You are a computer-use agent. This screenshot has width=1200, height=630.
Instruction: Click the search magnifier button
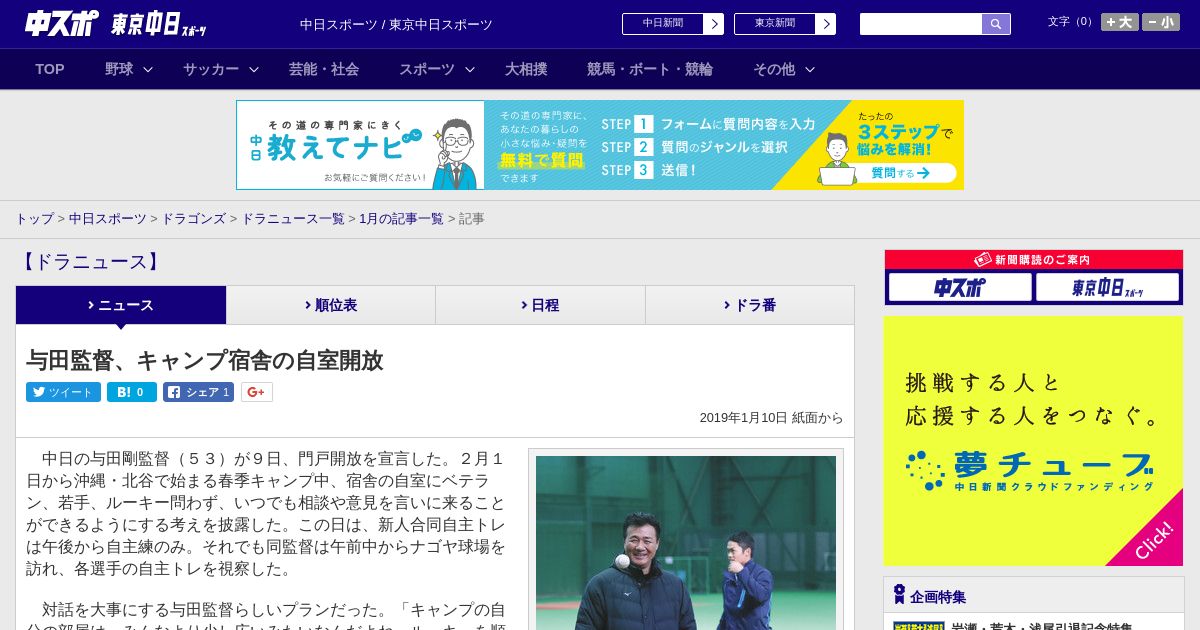[x=996, y=24]
